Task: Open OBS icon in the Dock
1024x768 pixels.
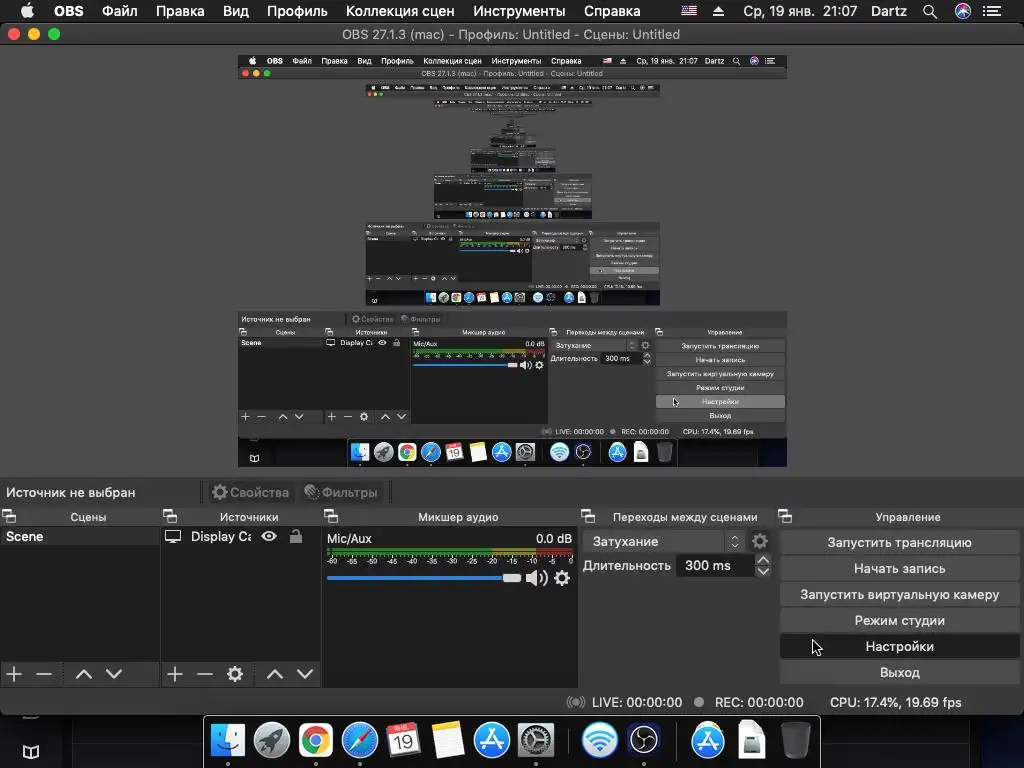Action: 644,740
